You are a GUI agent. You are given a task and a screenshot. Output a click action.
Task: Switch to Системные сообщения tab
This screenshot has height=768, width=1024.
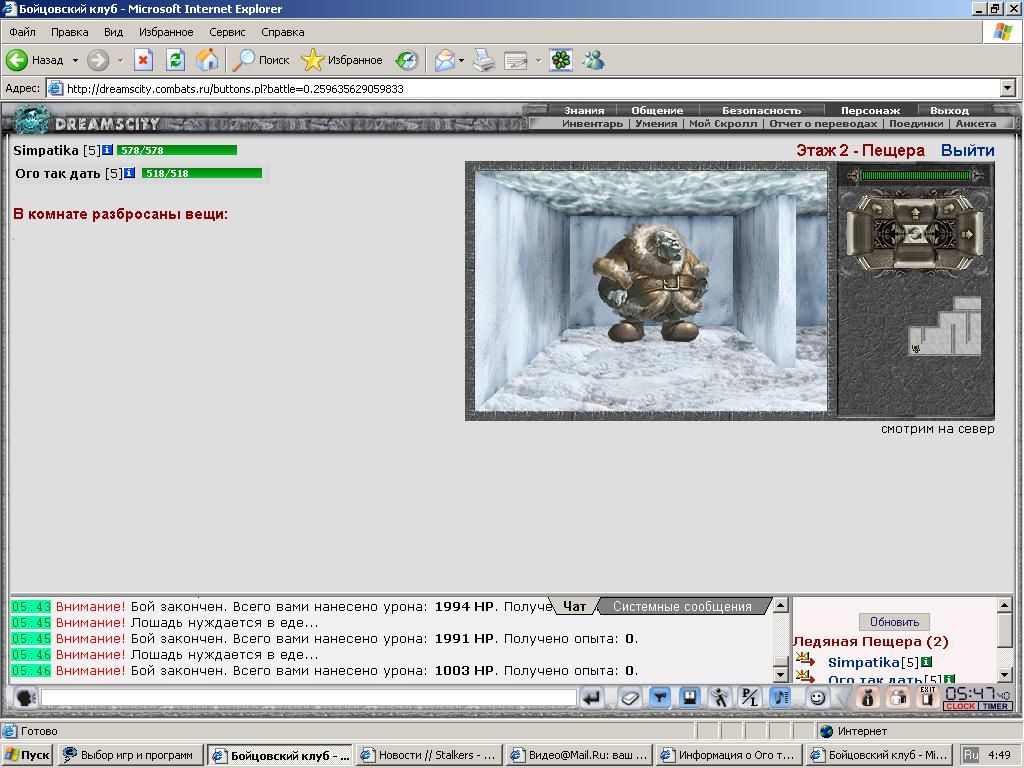(682, 606)
